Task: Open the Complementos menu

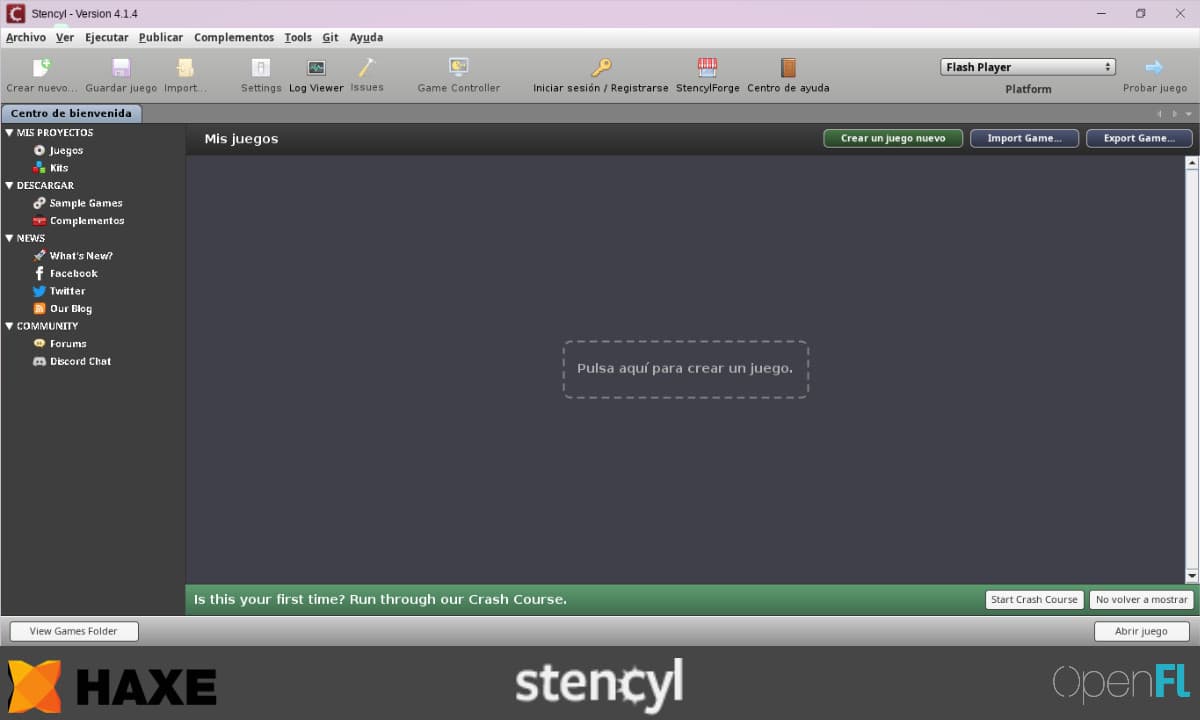Action: [x=233, y=37]
